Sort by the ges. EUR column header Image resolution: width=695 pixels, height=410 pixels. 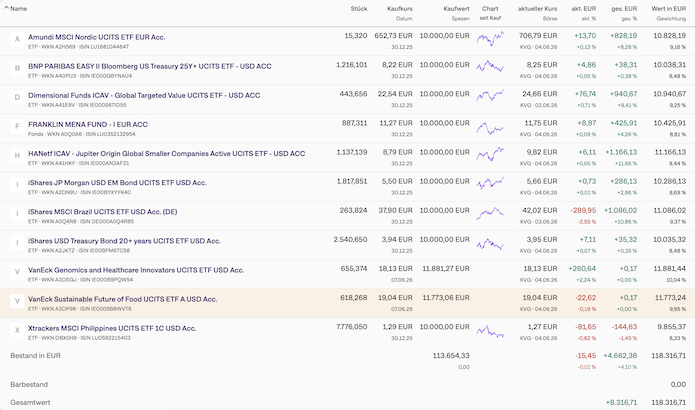coord(624,8)
